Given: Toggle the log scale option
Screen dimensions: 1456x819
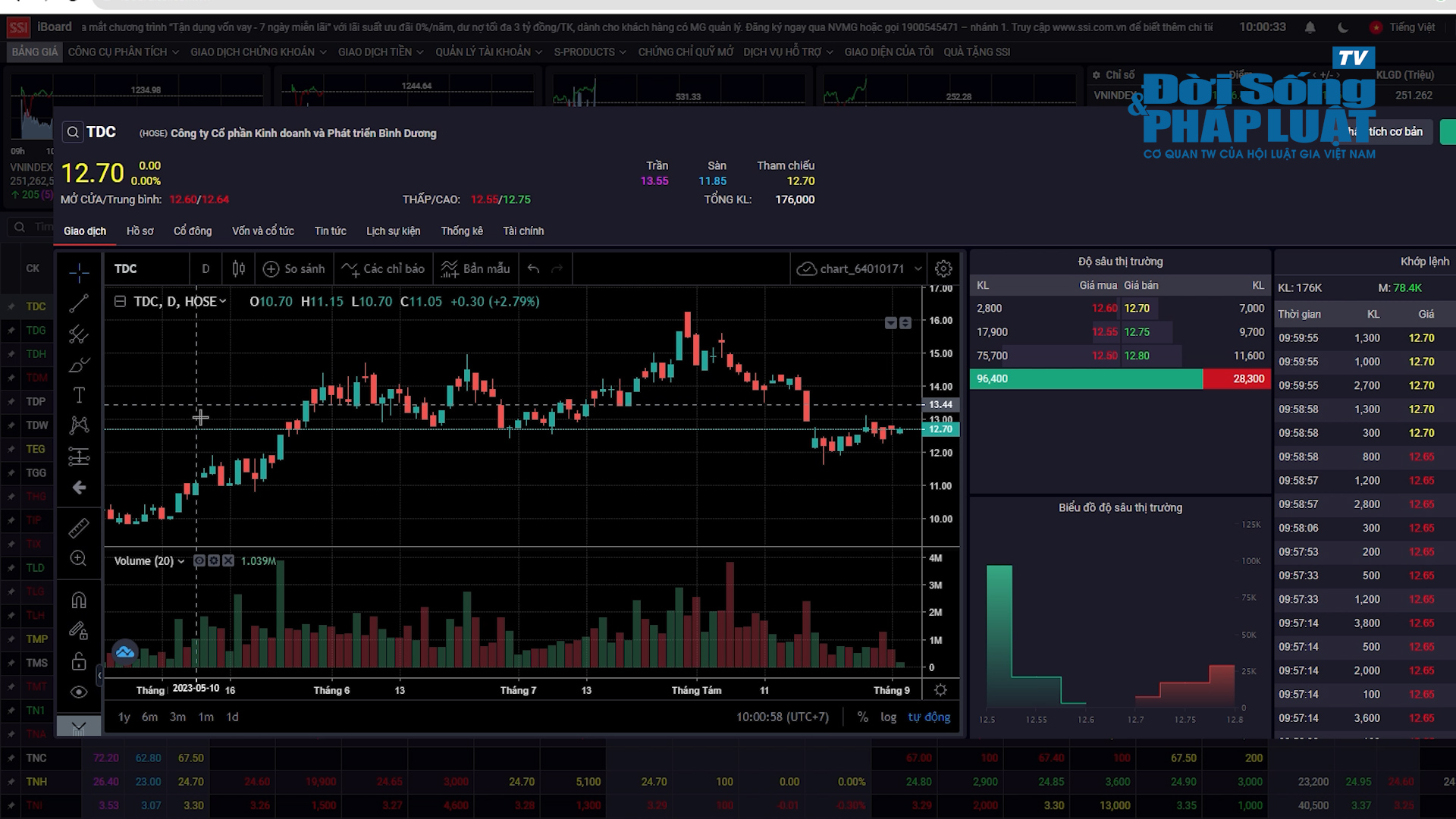Looking at the screenshot, I should [888, 717].
